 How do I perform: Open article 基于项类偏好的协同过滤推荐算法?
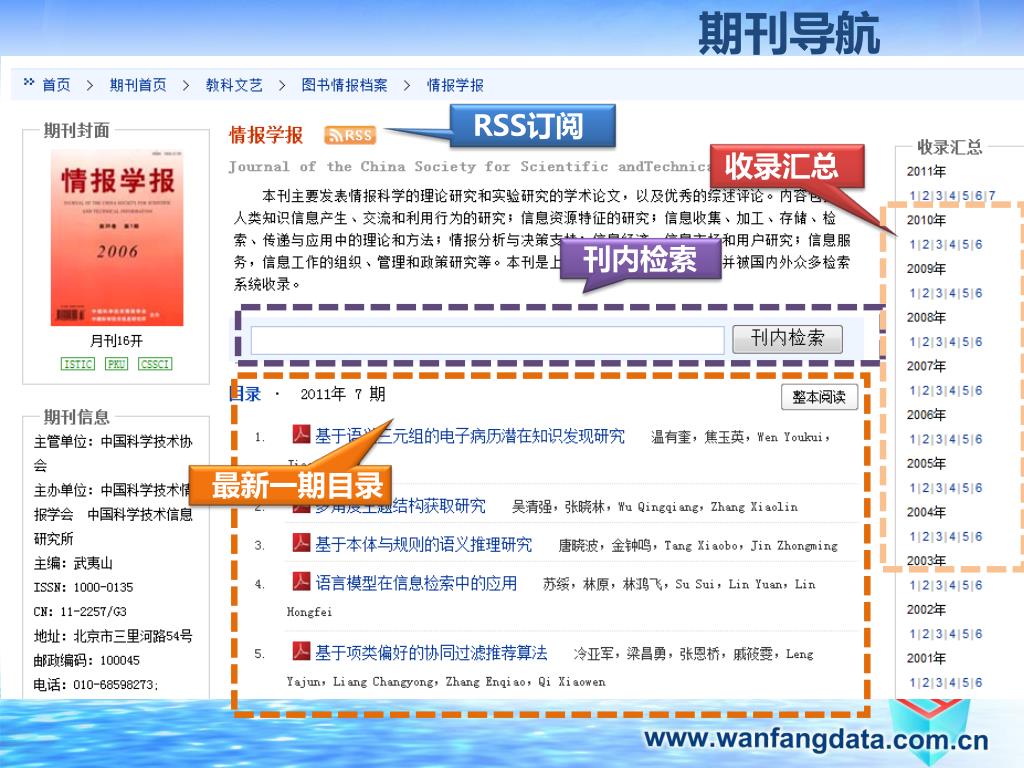(431, 652)
